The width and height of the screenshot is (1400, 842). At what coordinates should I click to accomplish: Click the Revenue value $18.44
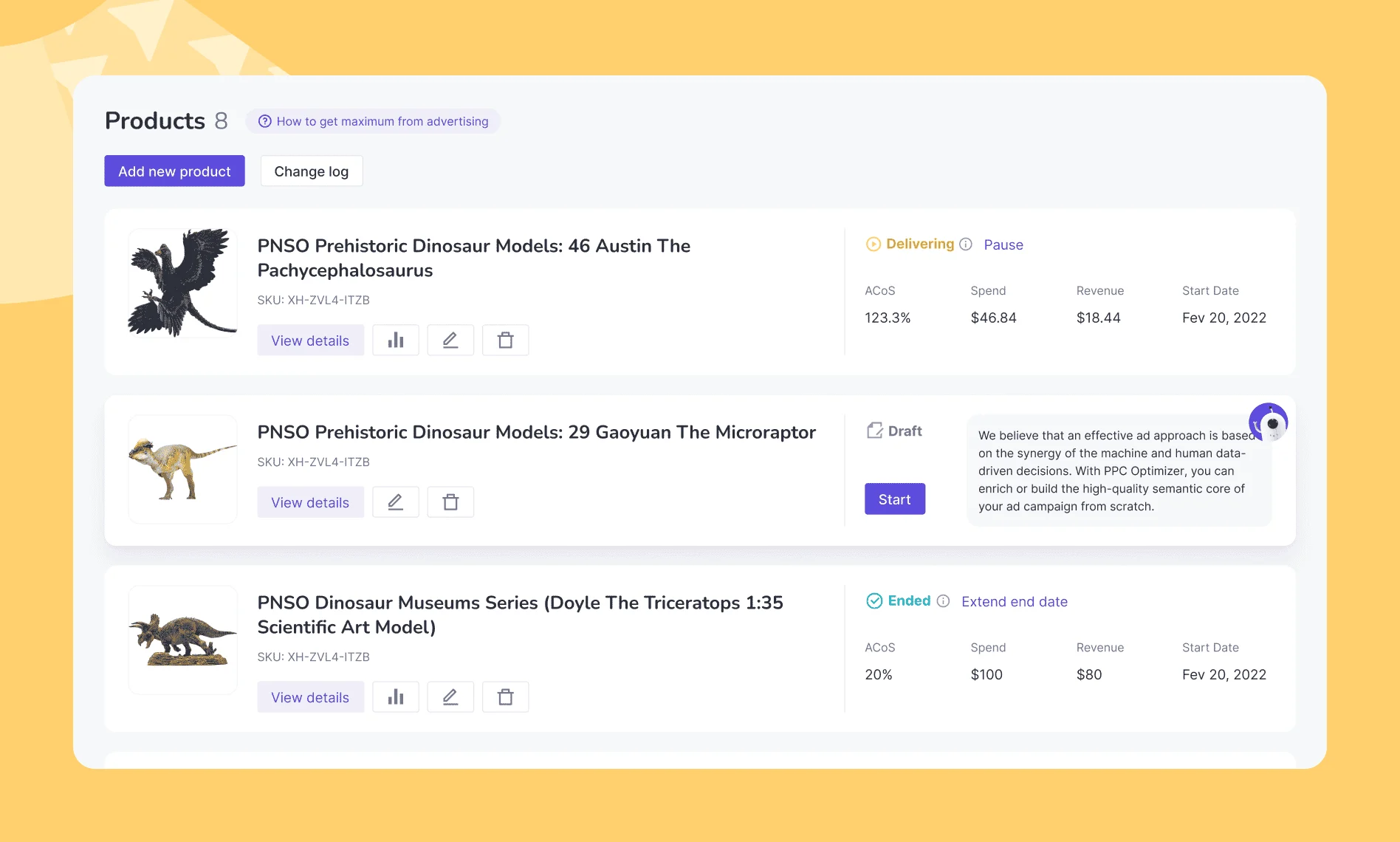[x=1099, y=318]
